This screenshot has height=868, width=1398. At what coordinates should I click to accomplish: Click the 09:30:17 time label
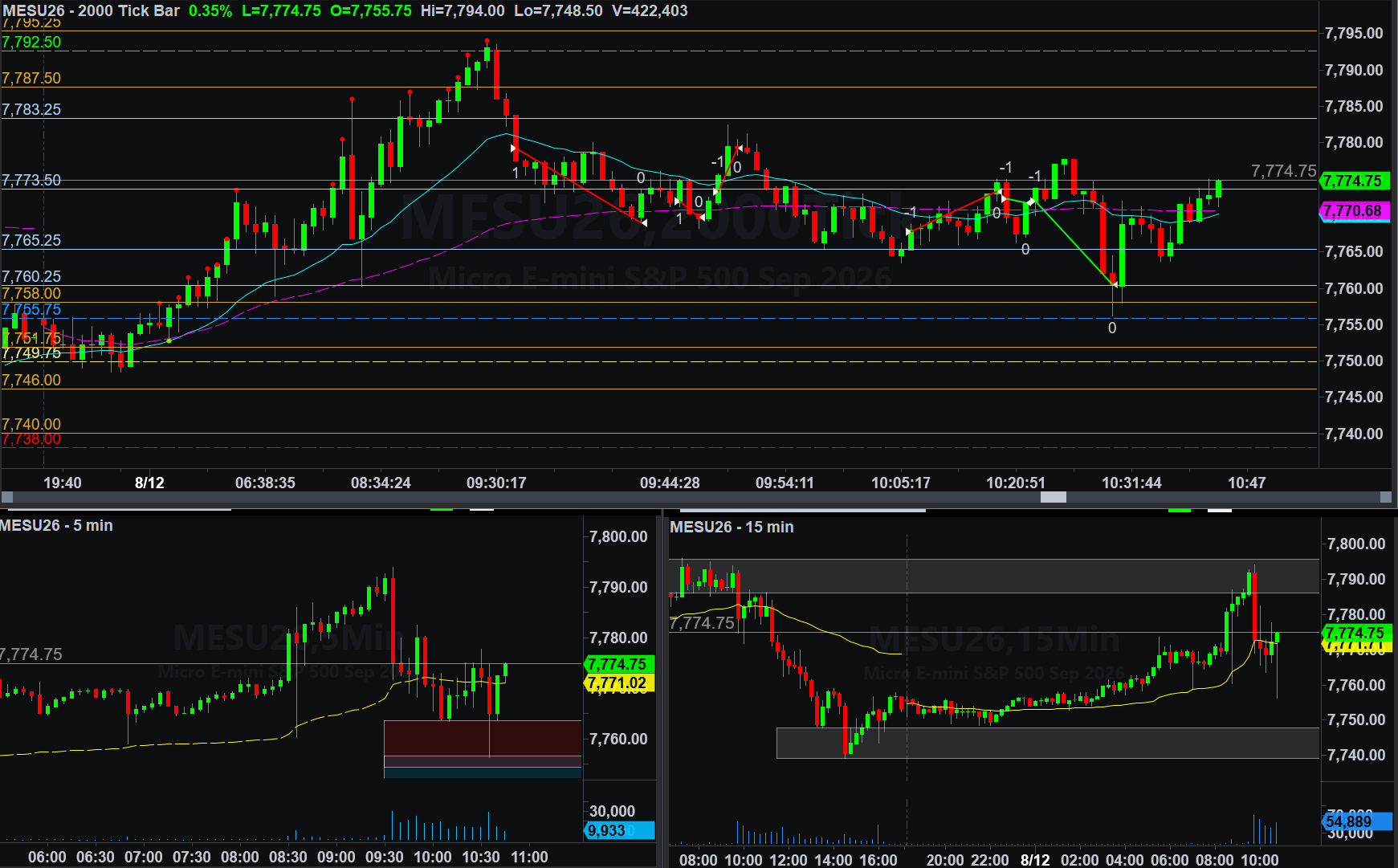click(496, 483)
